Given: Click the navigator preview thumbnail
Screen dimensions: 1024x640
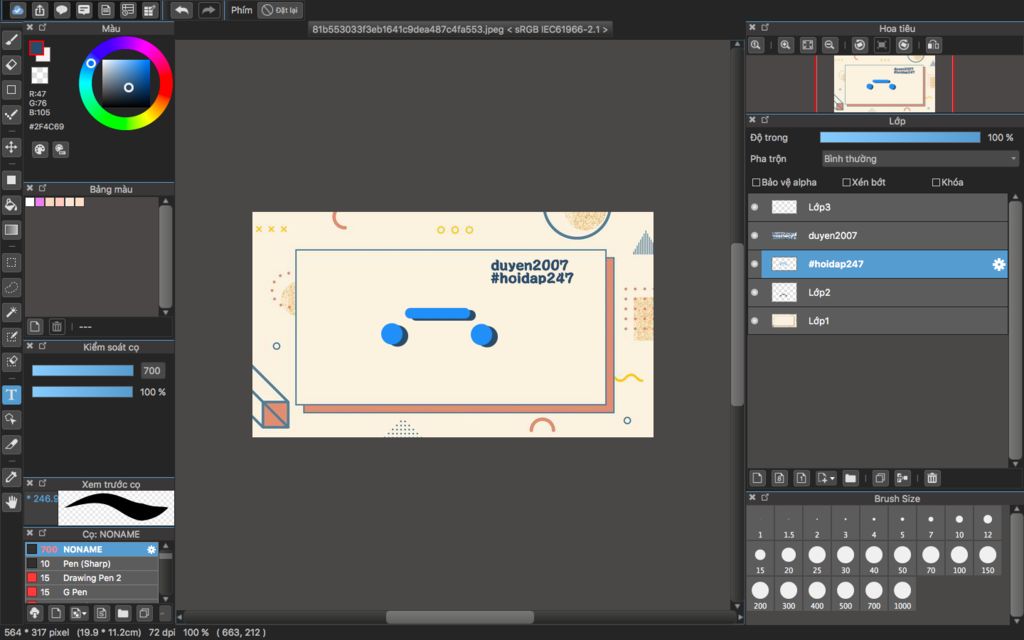Looking at the screenshot, I should pos(884,84).
